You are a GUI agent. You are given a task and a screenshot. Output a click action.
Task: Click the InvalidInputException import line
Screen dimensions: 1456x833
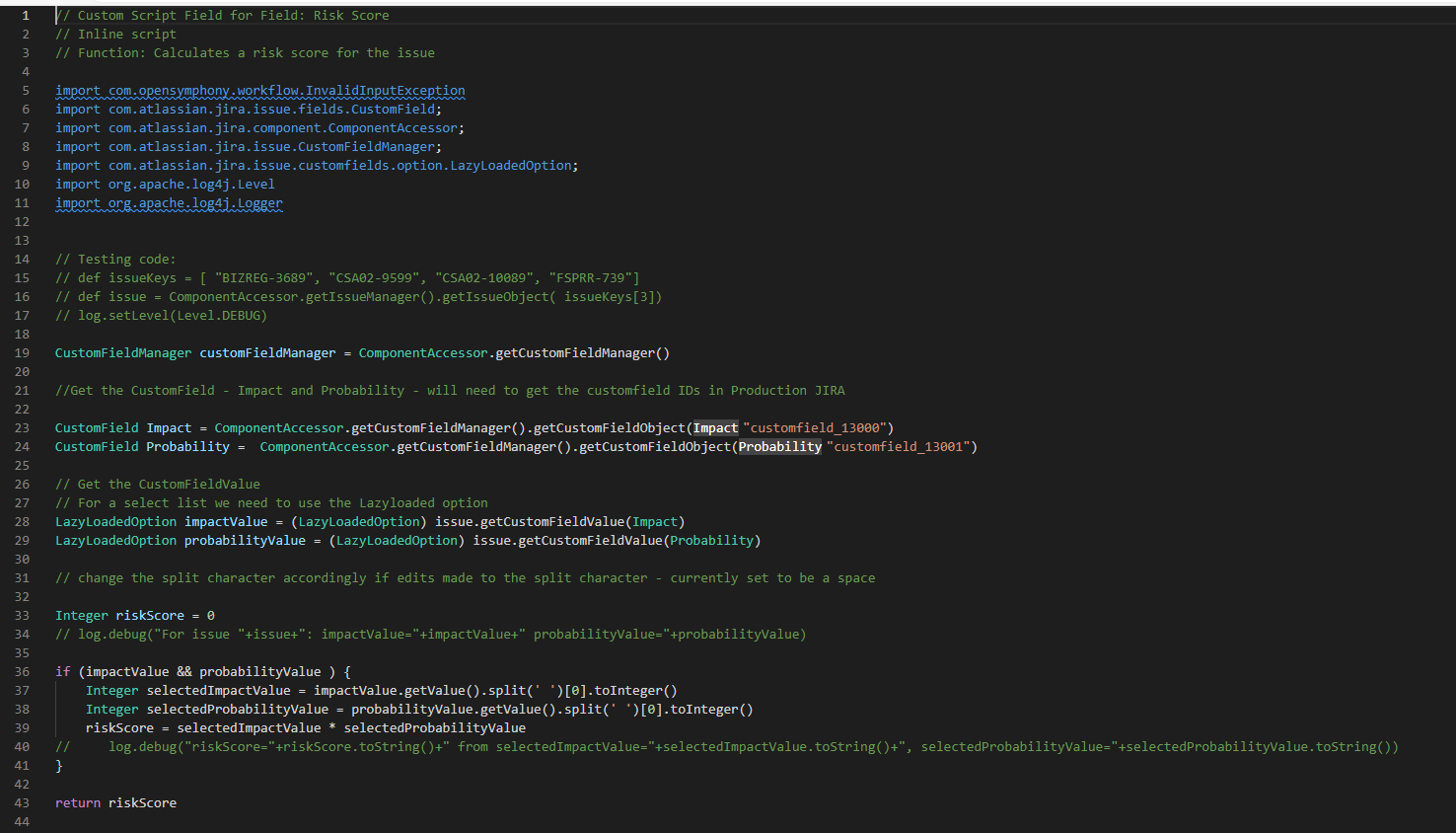pyautogui.click(x=260, y=91)
